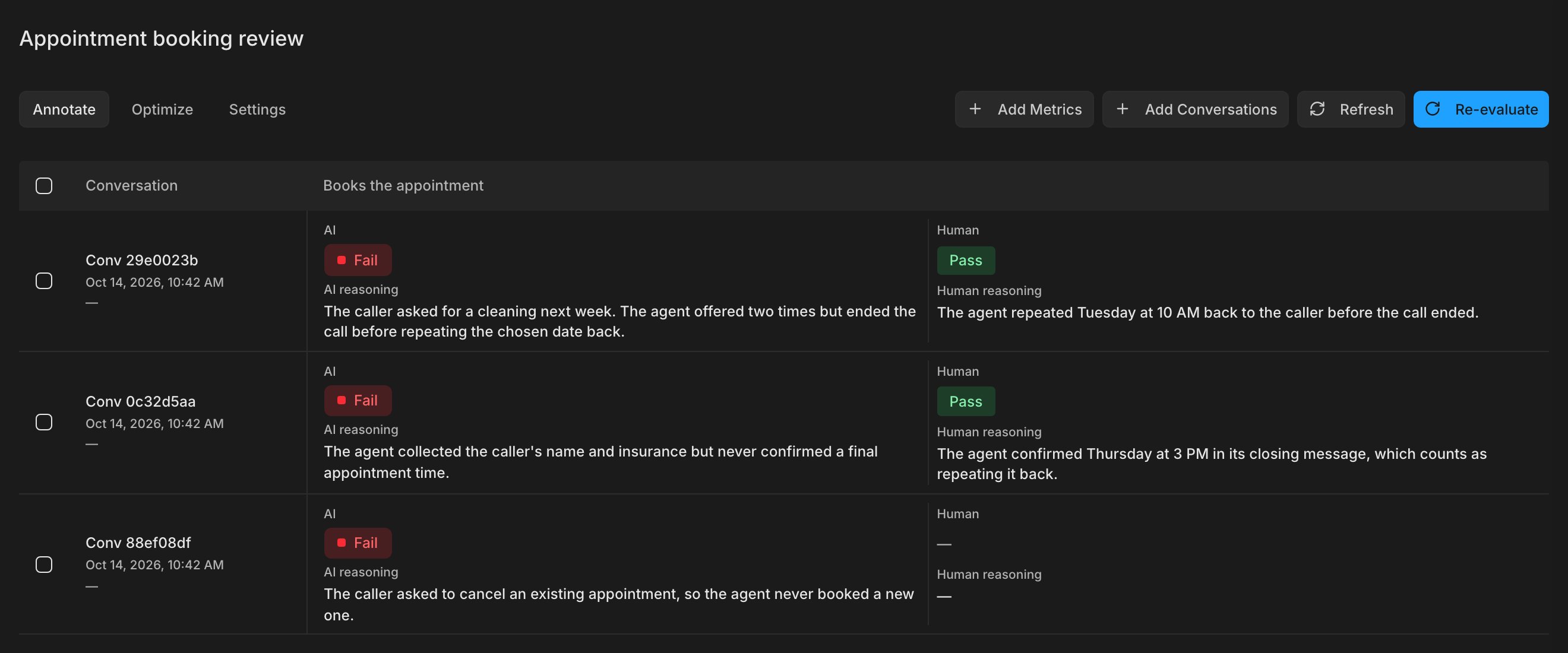Click the 'Appointment booking review' page title
The image size is (1568, 653).
(x=162, y=39)
